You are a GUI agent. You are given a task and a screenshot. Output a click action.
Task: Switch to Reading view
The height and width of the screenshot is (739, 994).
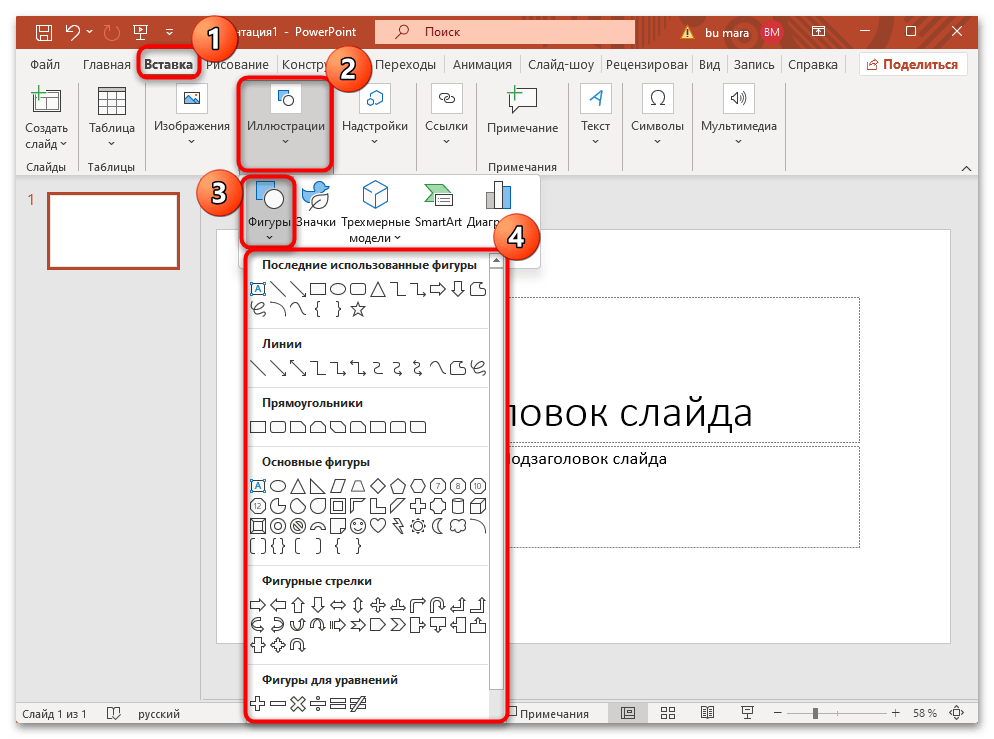click(x=707, y=713)
